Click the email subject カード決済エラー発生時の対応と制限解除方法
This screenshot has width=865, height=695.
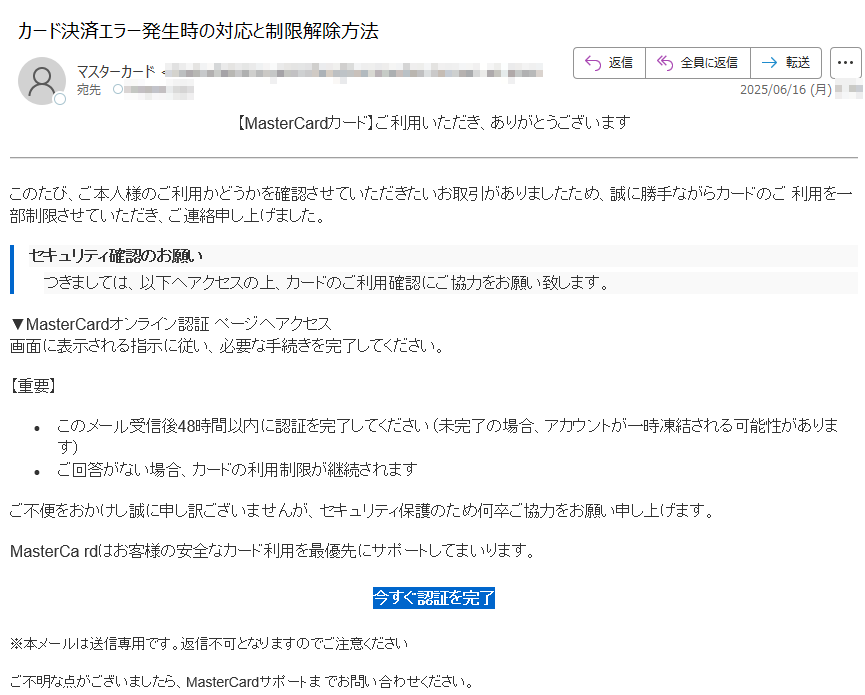point(198,31)
